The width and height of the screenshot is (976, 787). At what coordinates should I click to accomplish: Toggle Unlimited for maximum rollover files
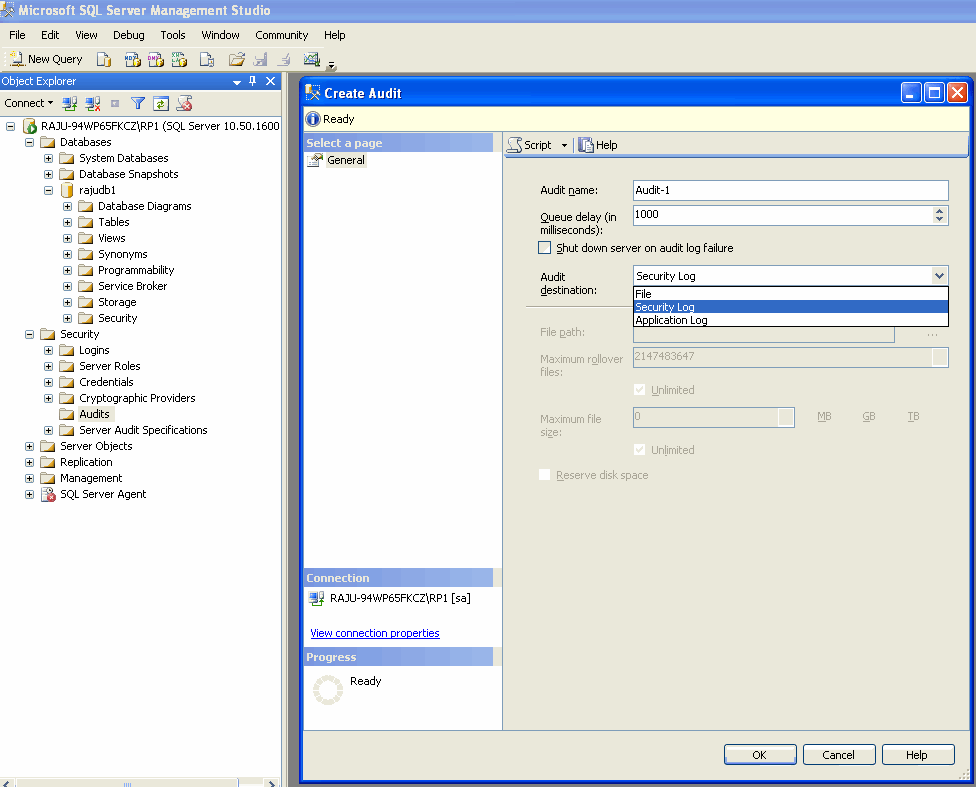pyautogui.click(x=639, y=389)
